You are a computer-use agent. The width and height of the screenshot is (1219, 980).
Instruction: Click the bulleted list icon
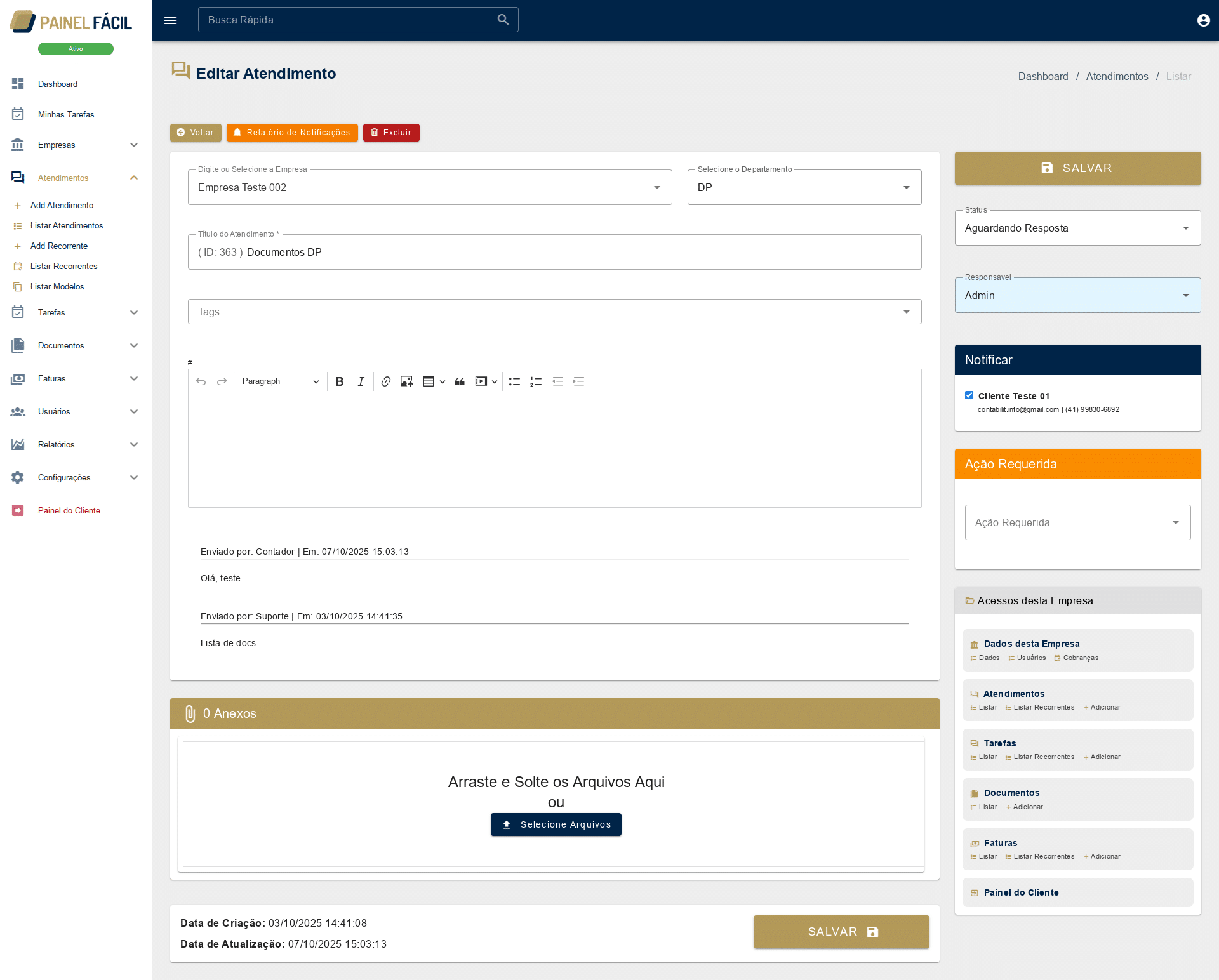514,381
